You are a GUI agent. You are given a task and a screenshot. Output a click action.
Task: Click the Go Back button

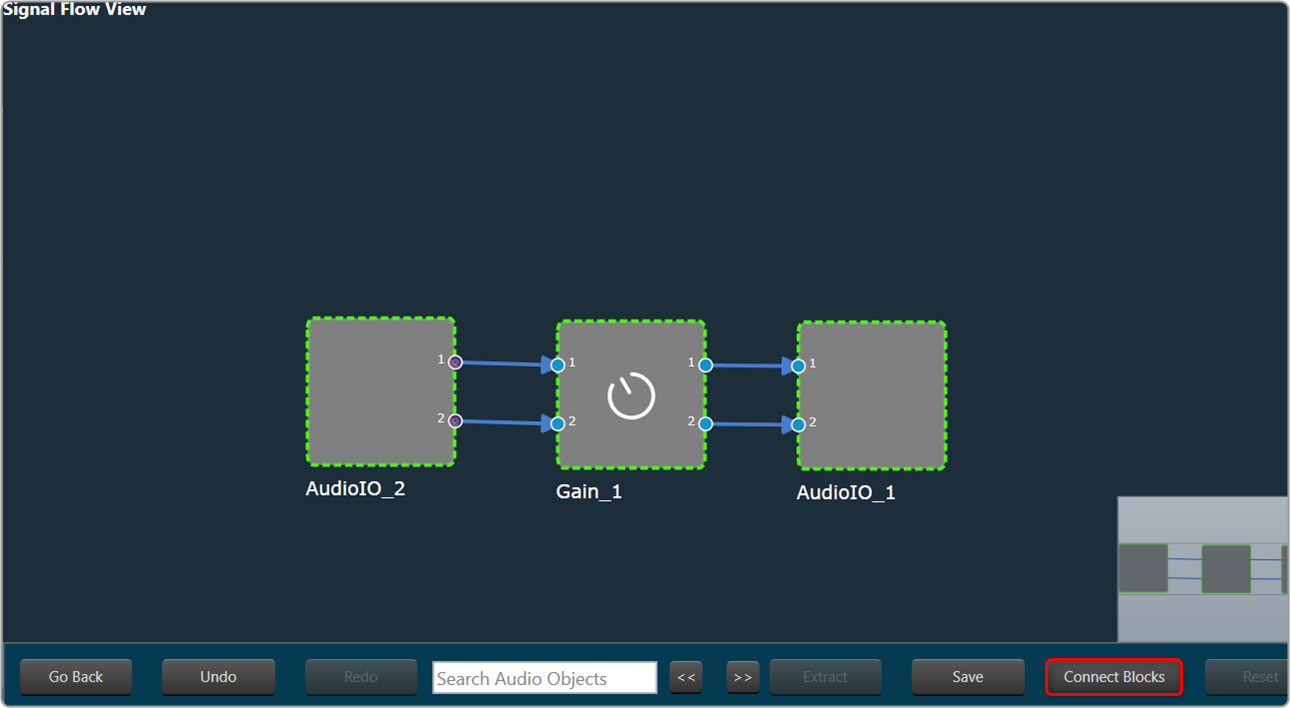pyautogui.click(x=76, y=677)
